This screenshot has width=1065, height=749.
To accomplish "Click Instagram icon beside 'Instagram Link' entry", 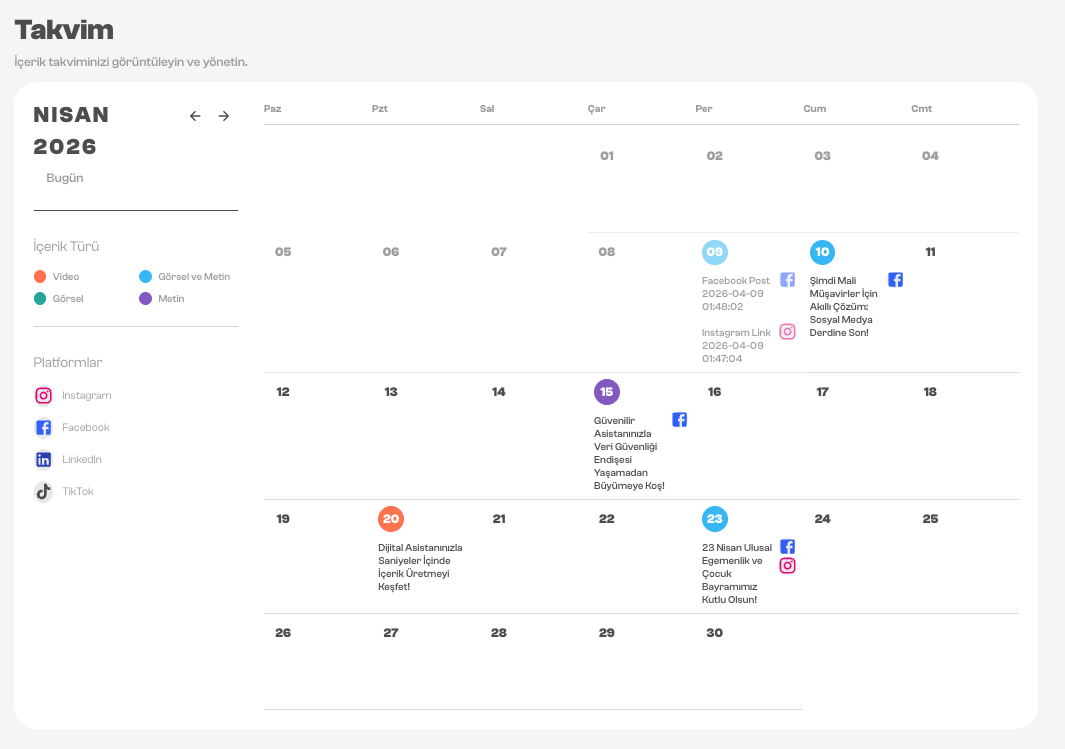I will [787, 331].
